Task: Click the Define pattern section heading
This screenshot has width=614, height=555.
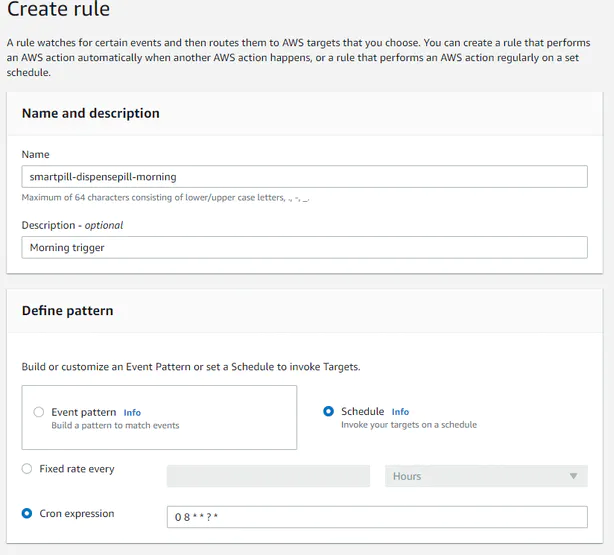Action: point(67,311)
